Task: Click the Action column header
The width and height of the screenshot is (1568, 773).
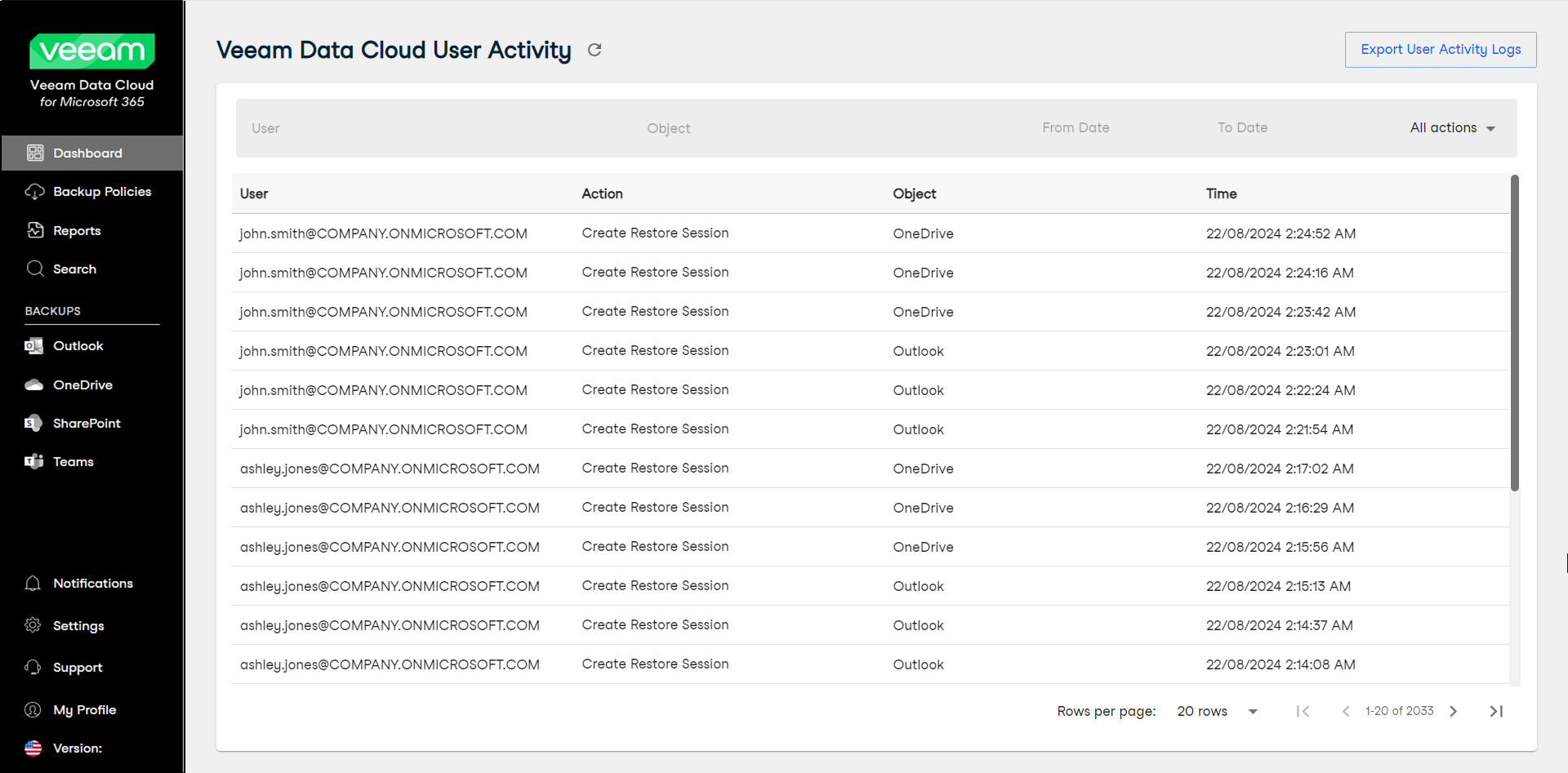Action: (x=602, y=193)
